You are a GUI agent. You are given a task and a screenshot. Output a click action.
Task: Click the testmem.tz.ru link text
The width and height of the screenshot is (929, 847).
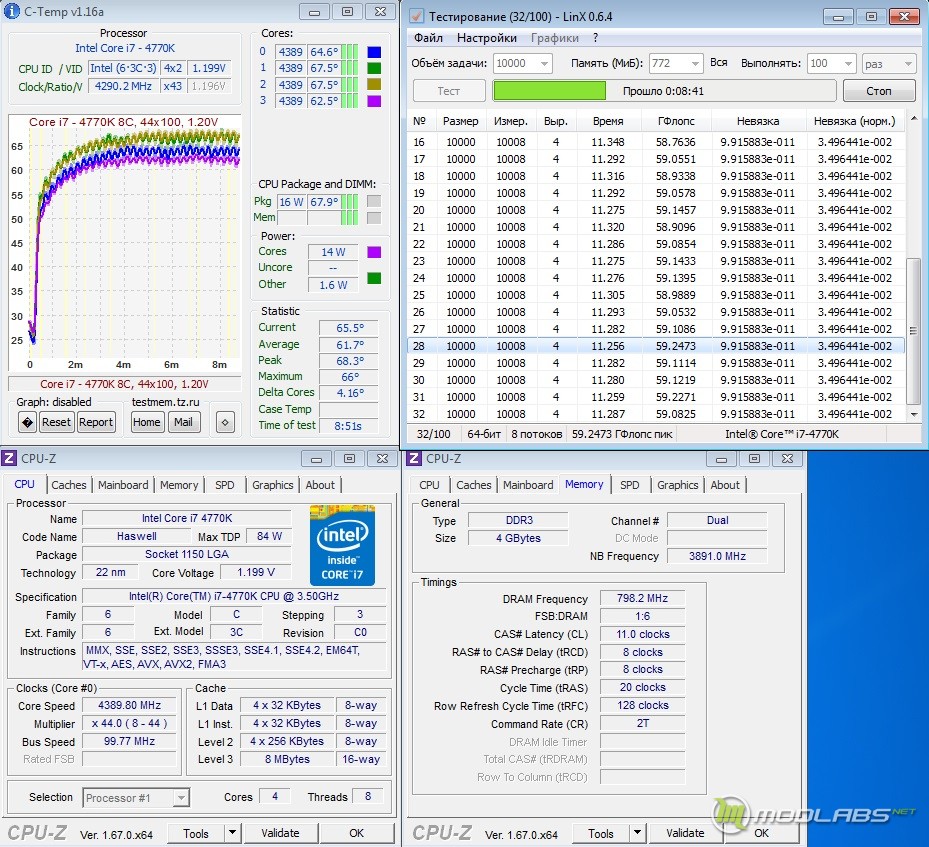pyautogui.click(x=165, y=402)
